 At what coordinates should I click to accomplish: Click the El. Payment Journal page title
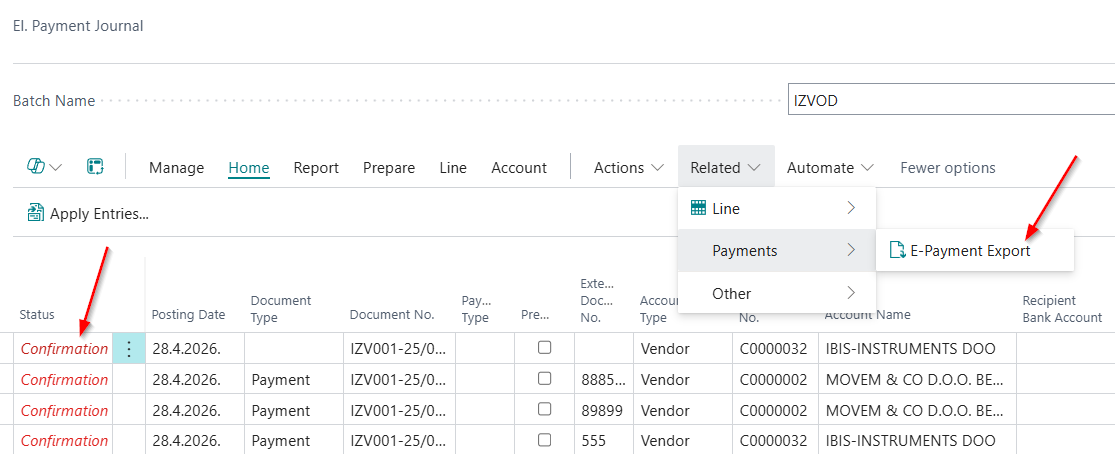(78, 26)
